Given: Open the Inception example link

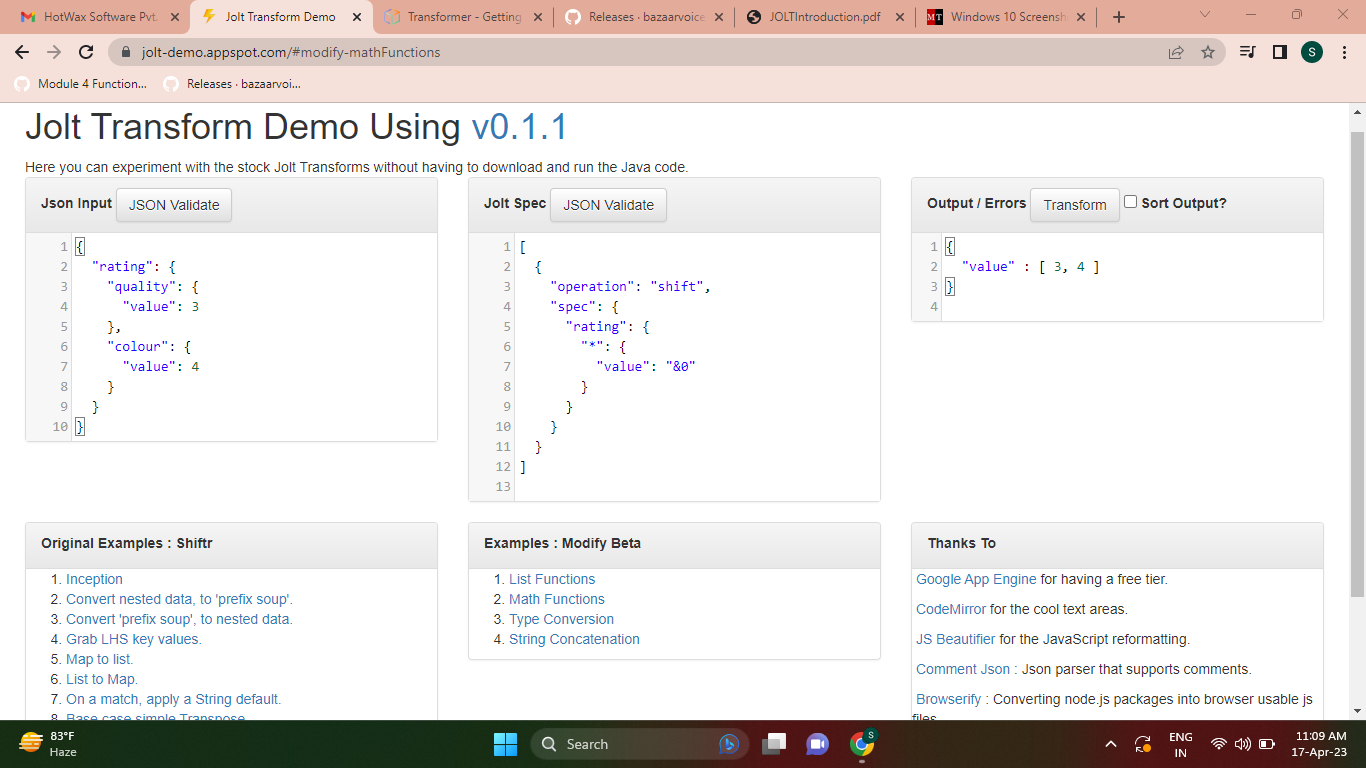Looking at the screenshot, I should 94,579.
